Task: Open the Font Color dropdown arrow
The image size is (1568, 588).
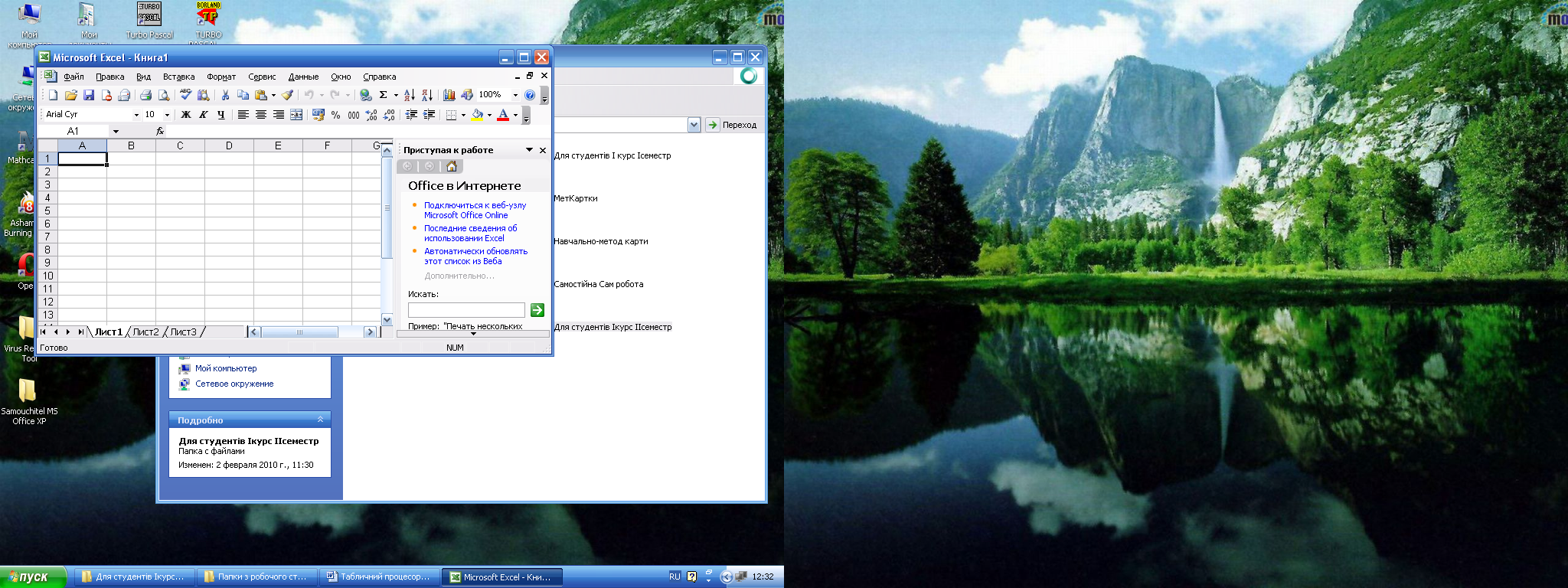Action: pyautogui.click(x=515, y=115)
